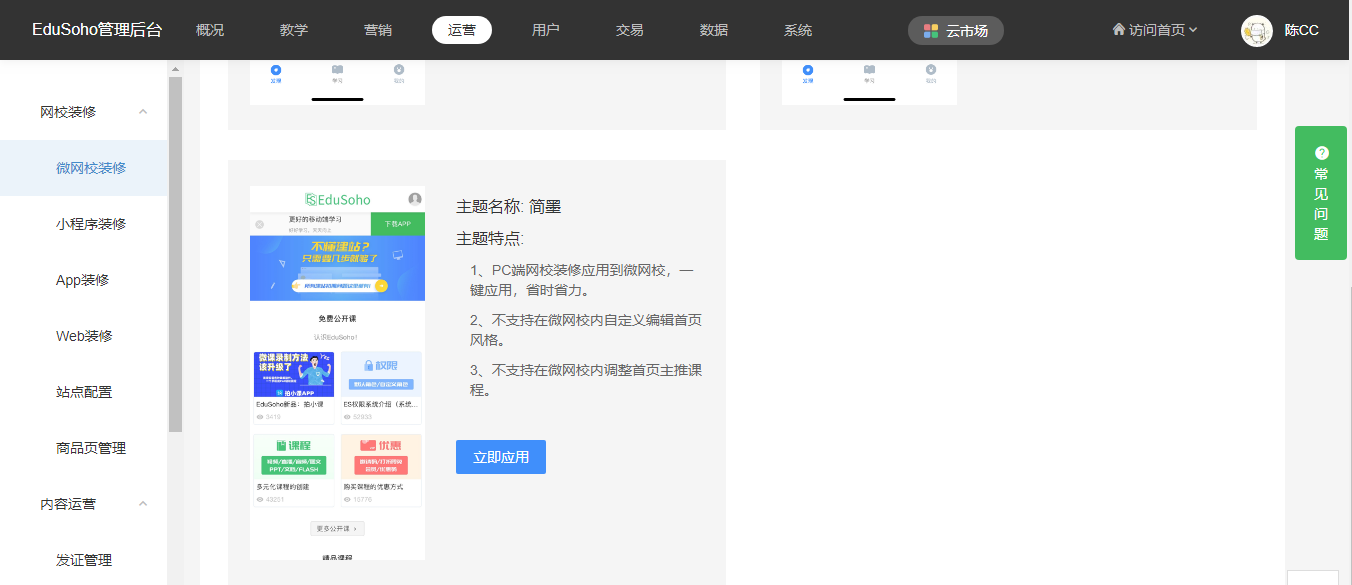Open the 系统 top navigation menu
Screen dimensions: 1352x585
click(798, 30)
